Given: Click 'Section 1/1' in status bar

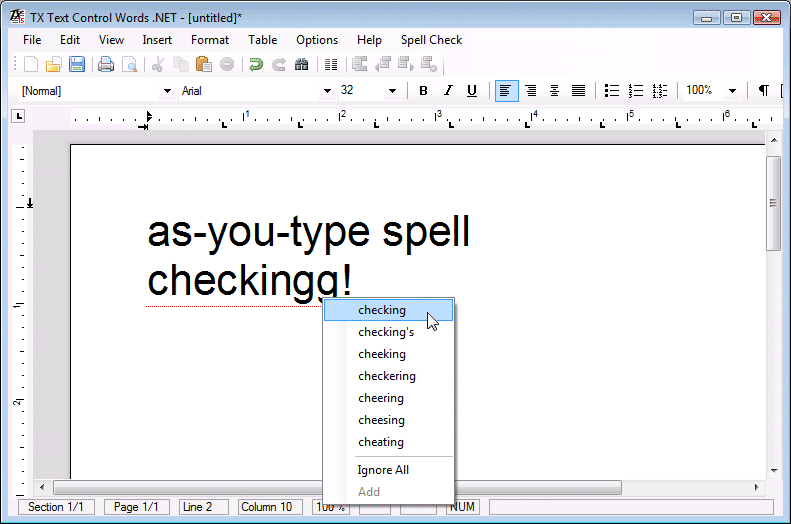Looking at the screenshot, I should pos(56,507).
